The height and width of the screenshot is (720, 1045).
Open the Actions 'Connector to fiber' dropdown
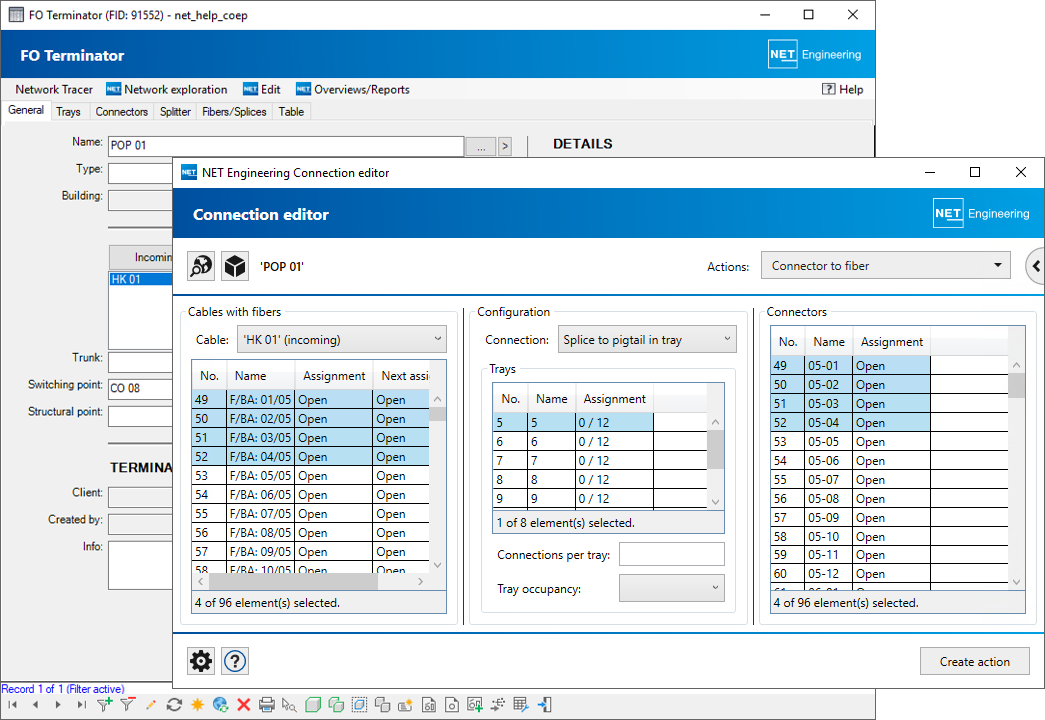(x=886, y=265)
